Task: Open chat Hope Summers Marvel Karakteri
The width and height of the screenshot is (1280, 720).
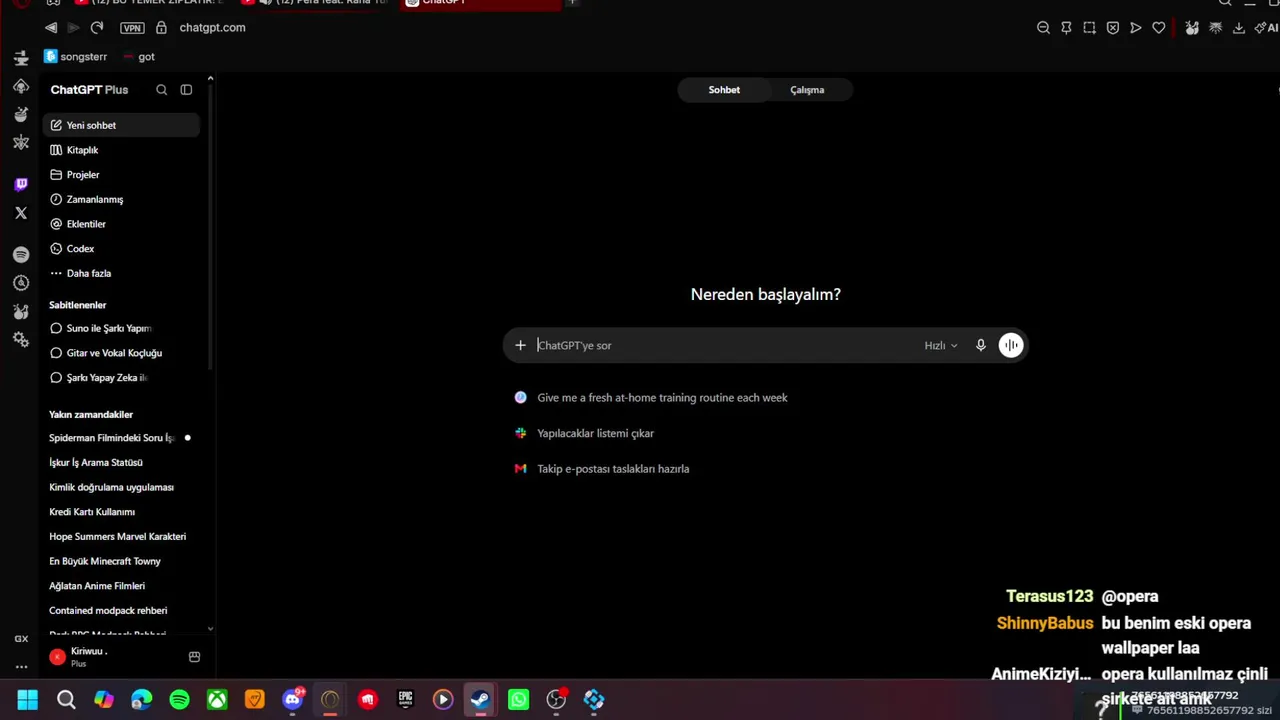Action: pos(122,537)
